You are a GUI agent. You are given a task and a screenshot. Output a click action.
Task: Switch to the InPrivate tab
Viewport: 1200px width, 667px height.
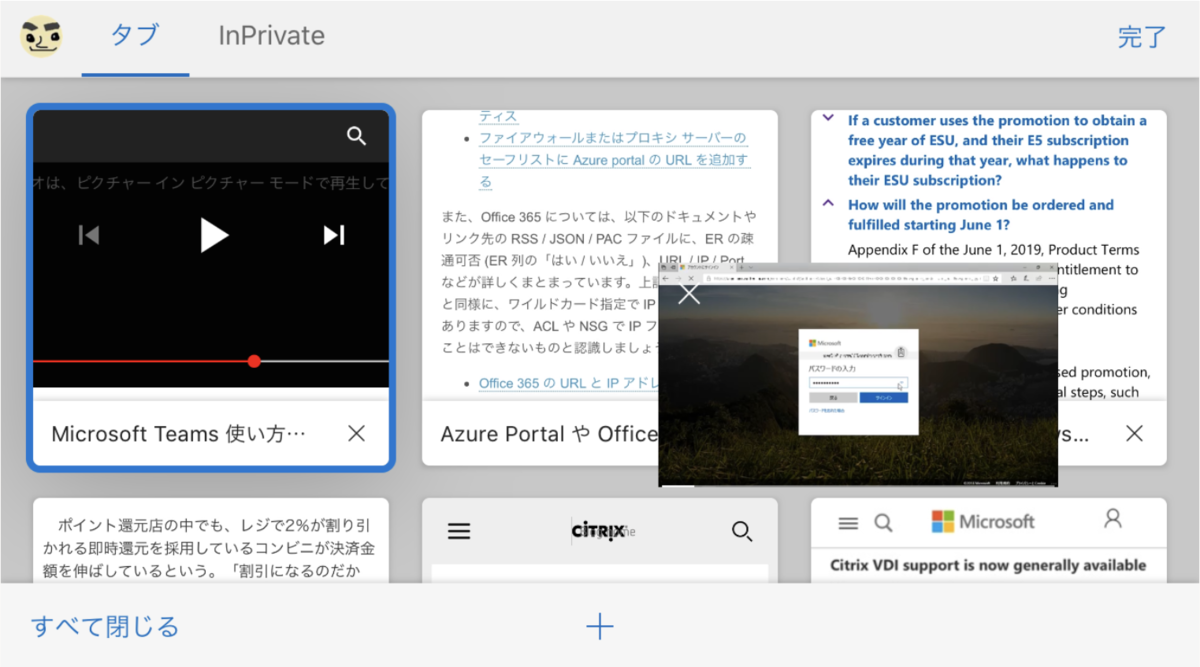271,36
